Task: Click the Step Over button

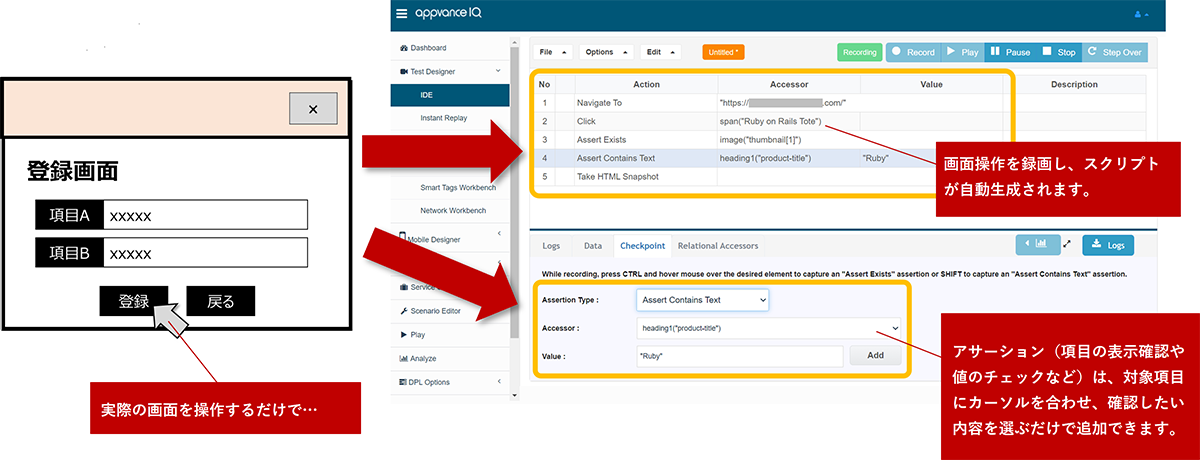Action: coord(1115,52)
